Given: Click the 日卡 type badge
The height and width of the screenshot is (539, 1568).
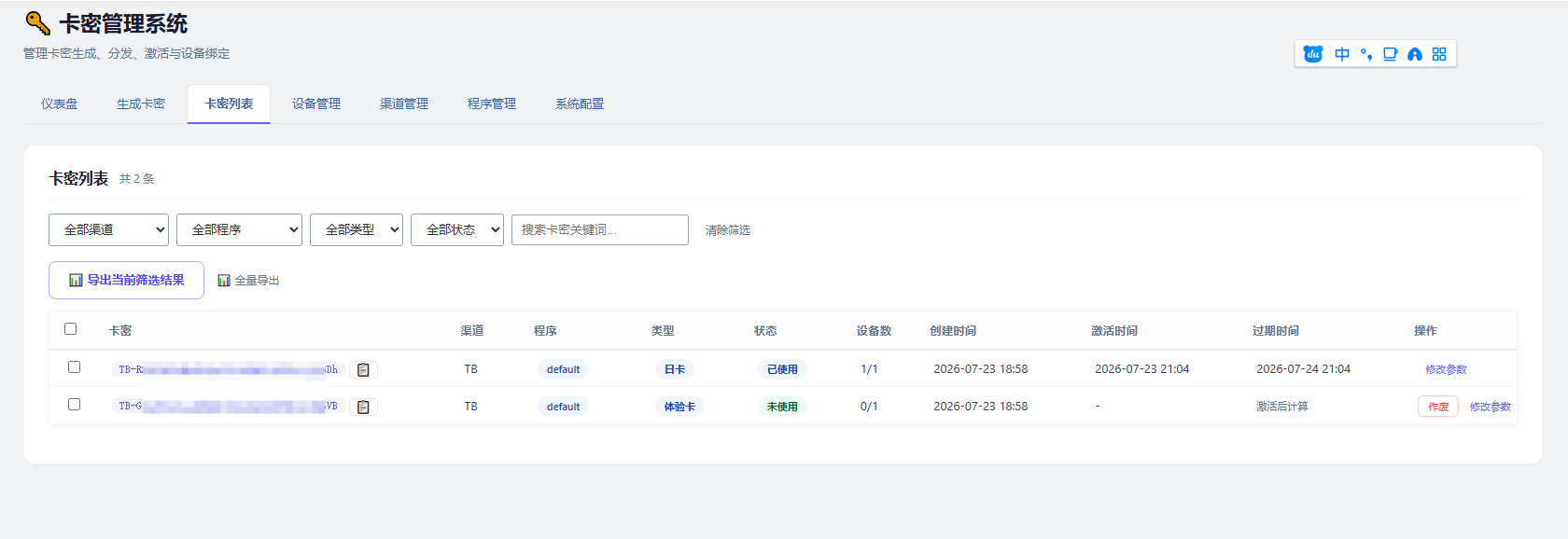Looking at the screenshot, I should 675,369.
